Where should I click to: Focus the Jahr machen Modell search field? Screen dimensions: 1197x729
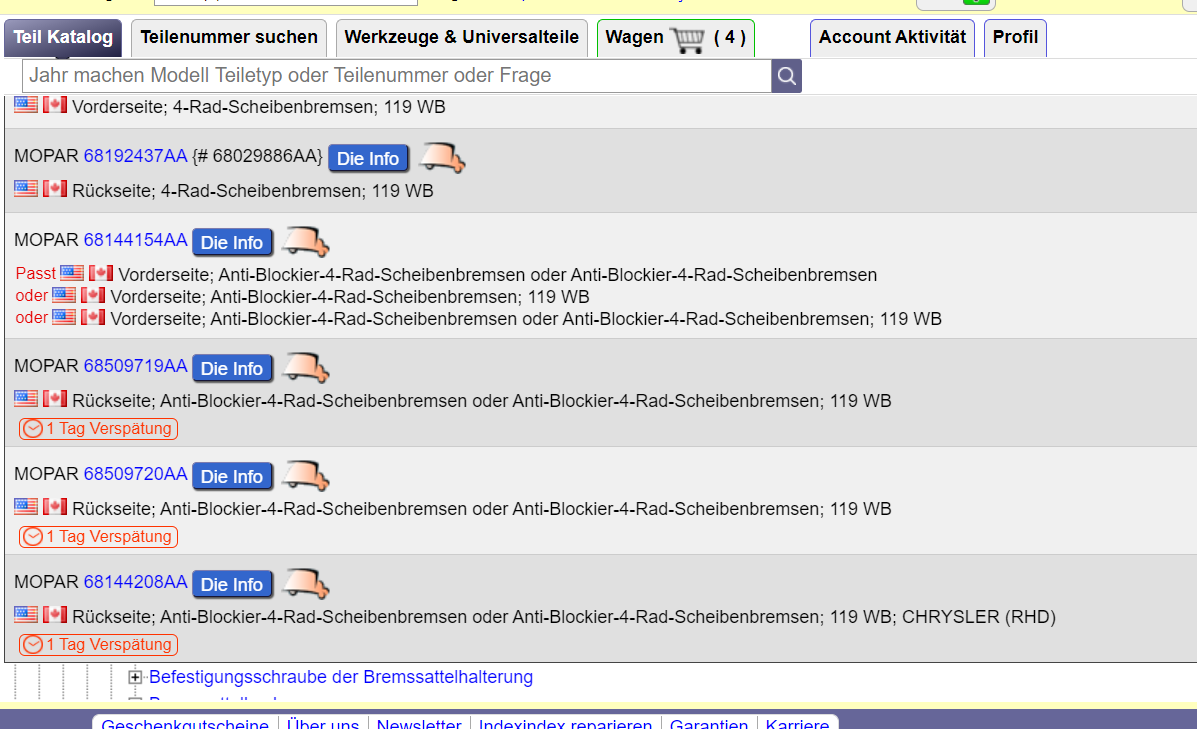[x=397, y=76]
